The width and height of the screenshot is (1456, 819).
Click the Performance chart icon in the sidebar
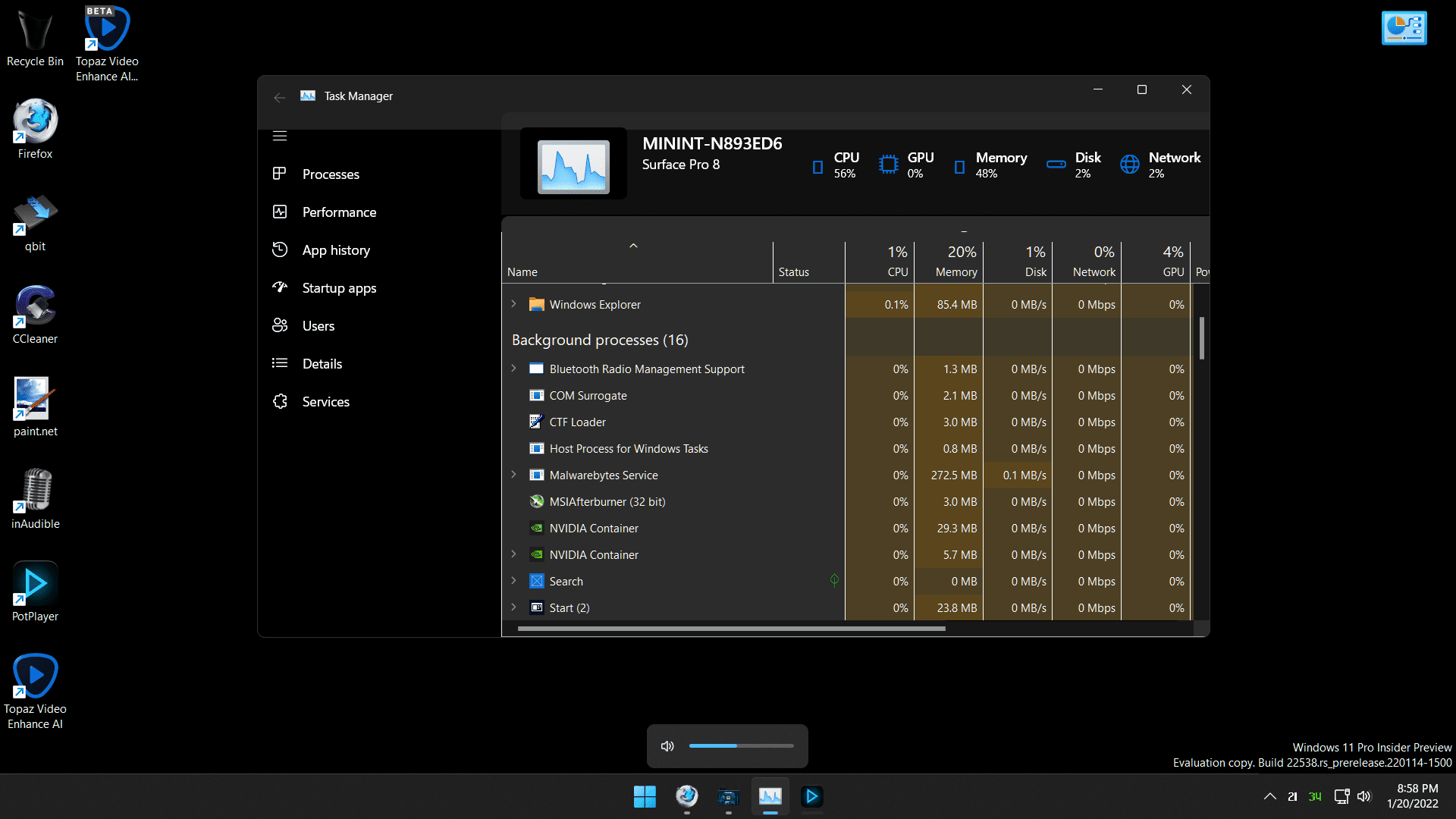(x=280, y=212)
